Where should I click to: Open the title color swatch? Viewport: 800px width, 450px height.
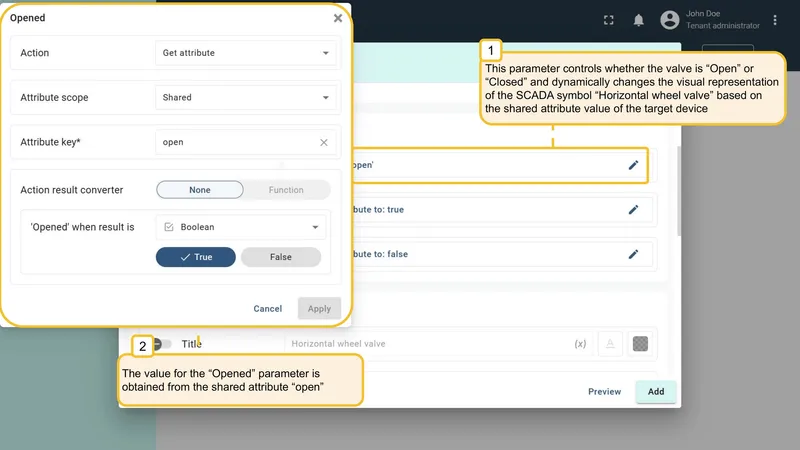pos(640,344)
